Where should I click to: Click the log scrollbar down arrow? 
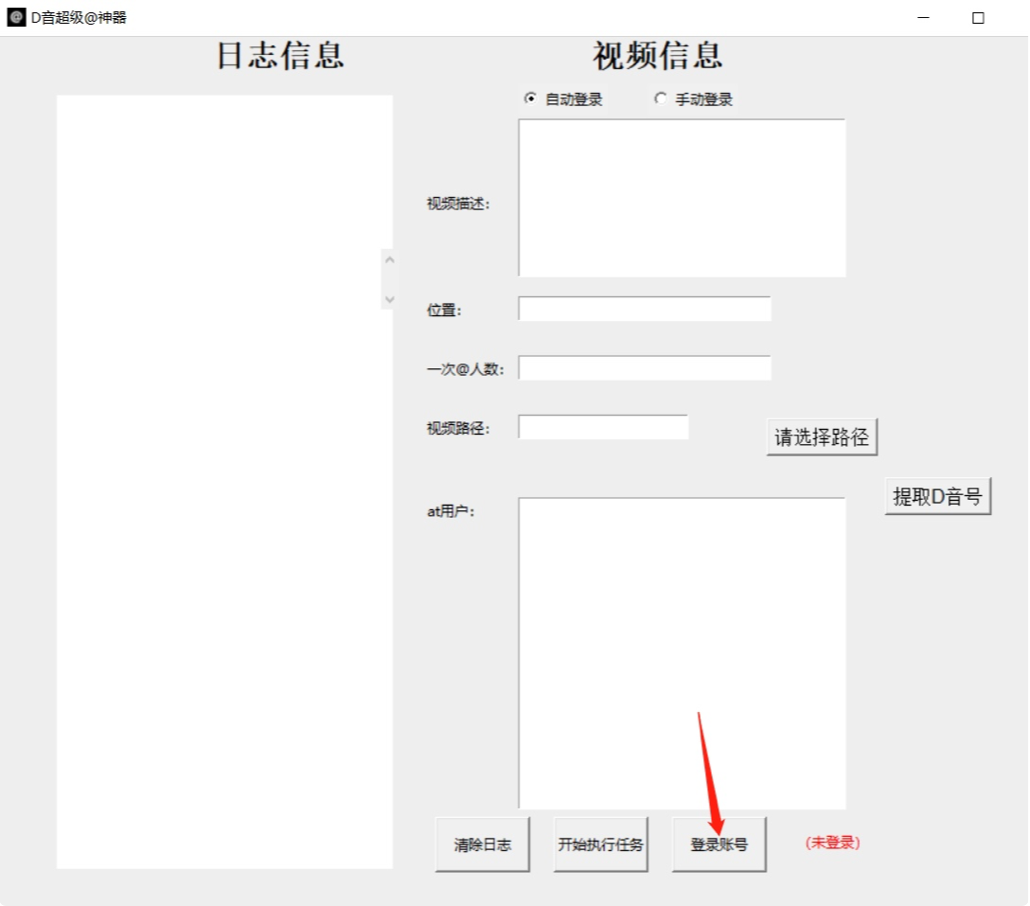390,300
